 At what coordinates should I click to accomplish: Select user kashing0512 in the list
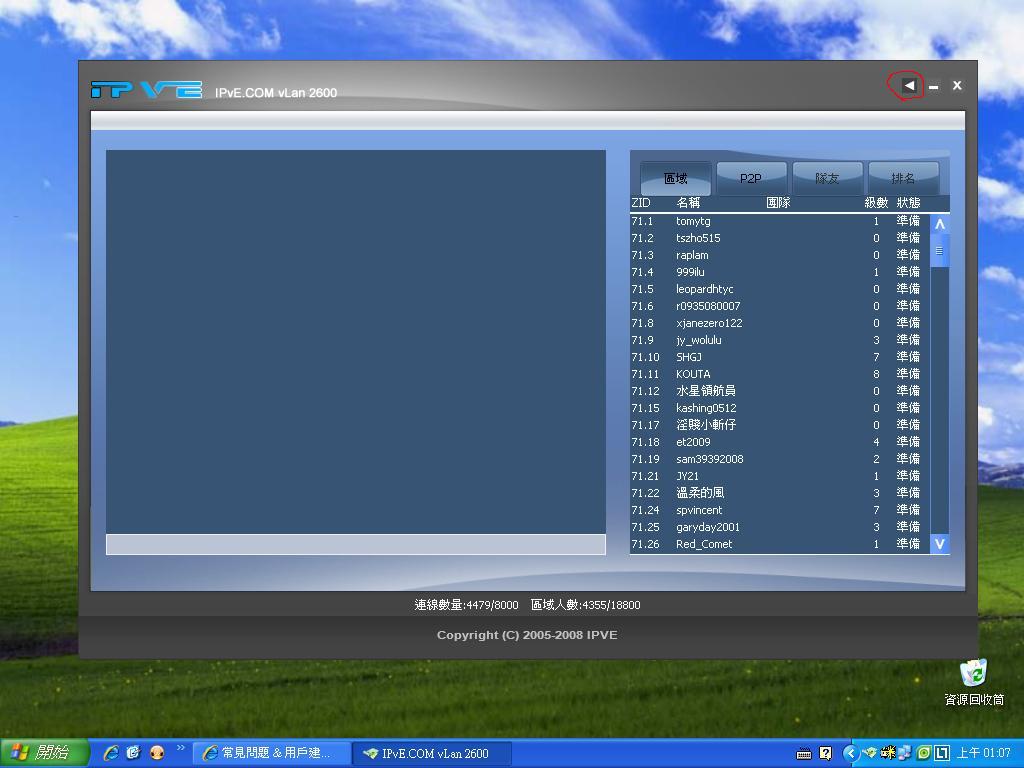[x=780, y=408]
